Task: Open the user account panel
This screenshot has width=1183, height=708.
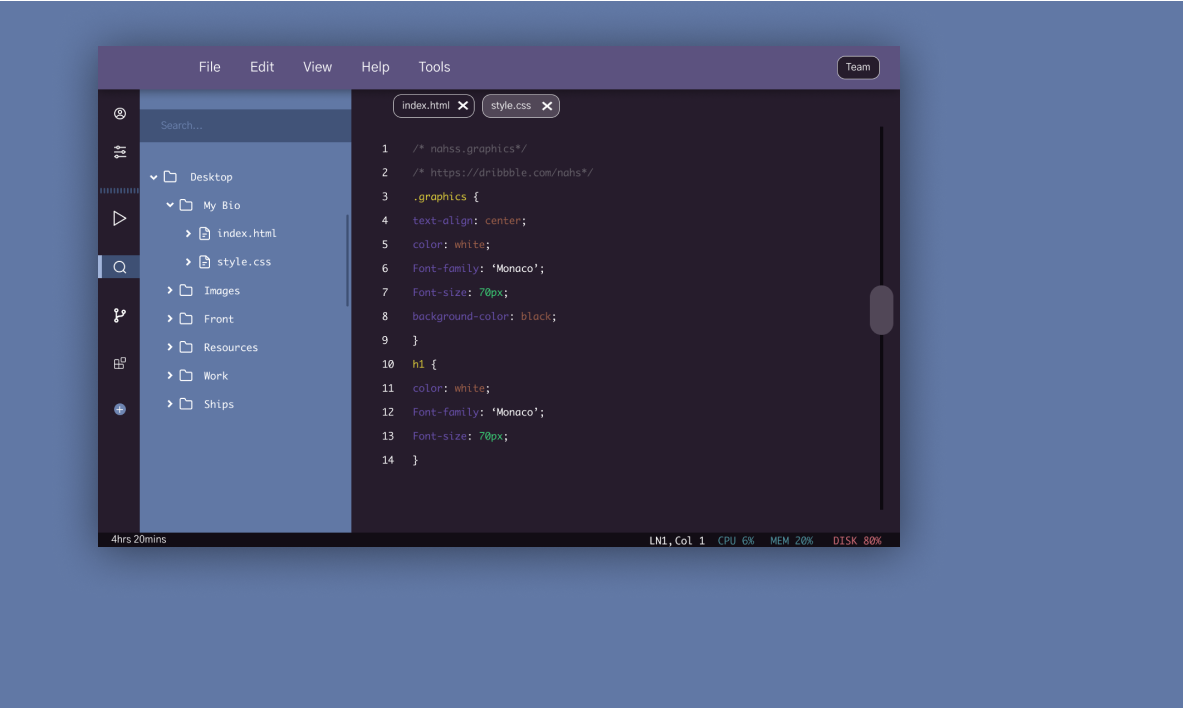Action: click(x=119, y=113)
